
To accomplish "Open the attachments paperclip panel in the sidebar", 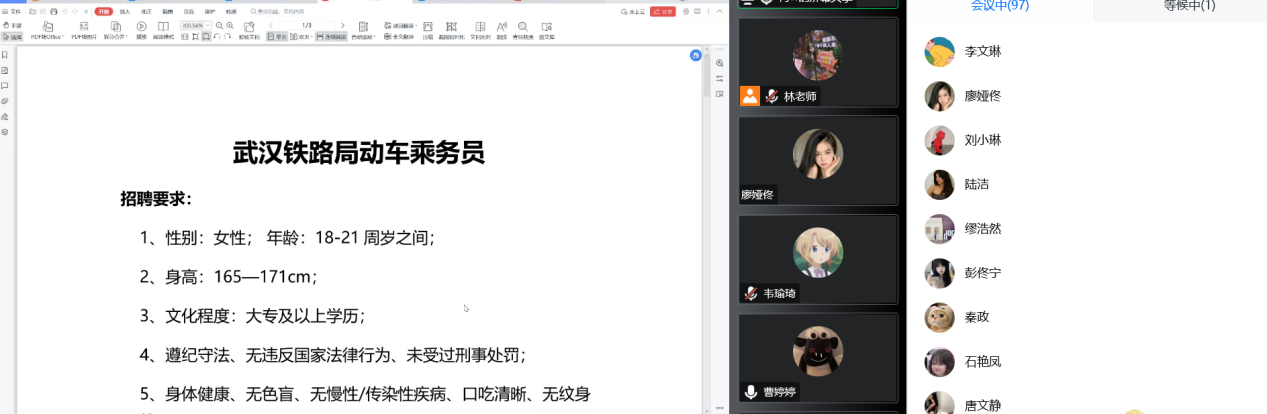I will point(5,101).
